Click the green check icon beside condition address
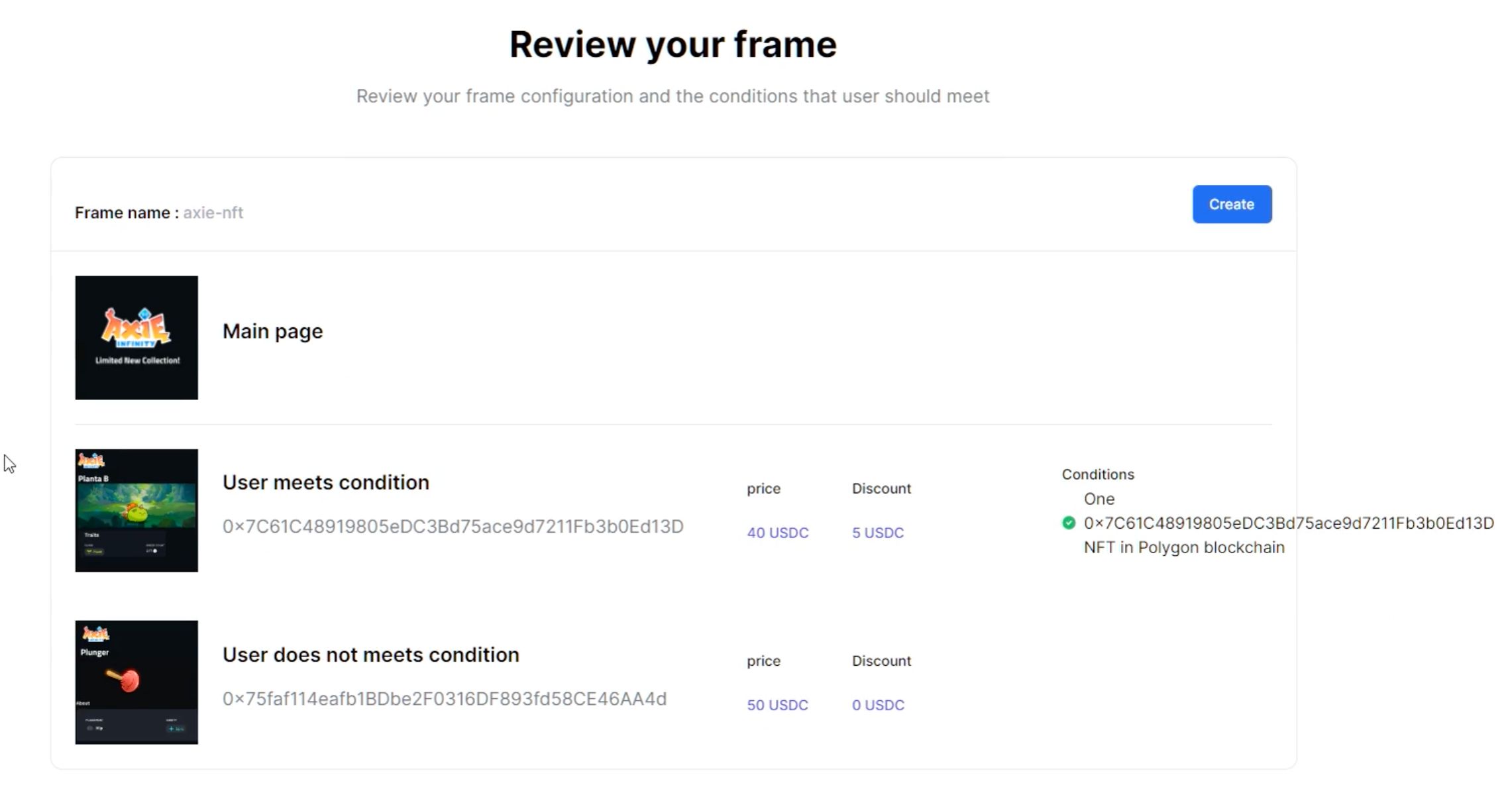This screenshot has height=795, width=1512. pos(1068,523)
